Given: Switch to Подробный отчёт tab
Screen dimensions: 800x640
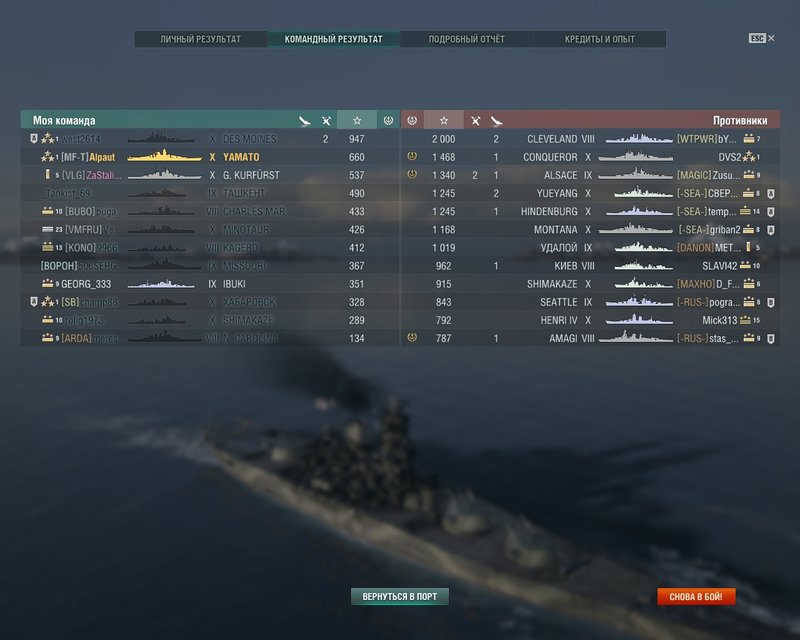Looking at the screenshot, I should tap(466, 39).
